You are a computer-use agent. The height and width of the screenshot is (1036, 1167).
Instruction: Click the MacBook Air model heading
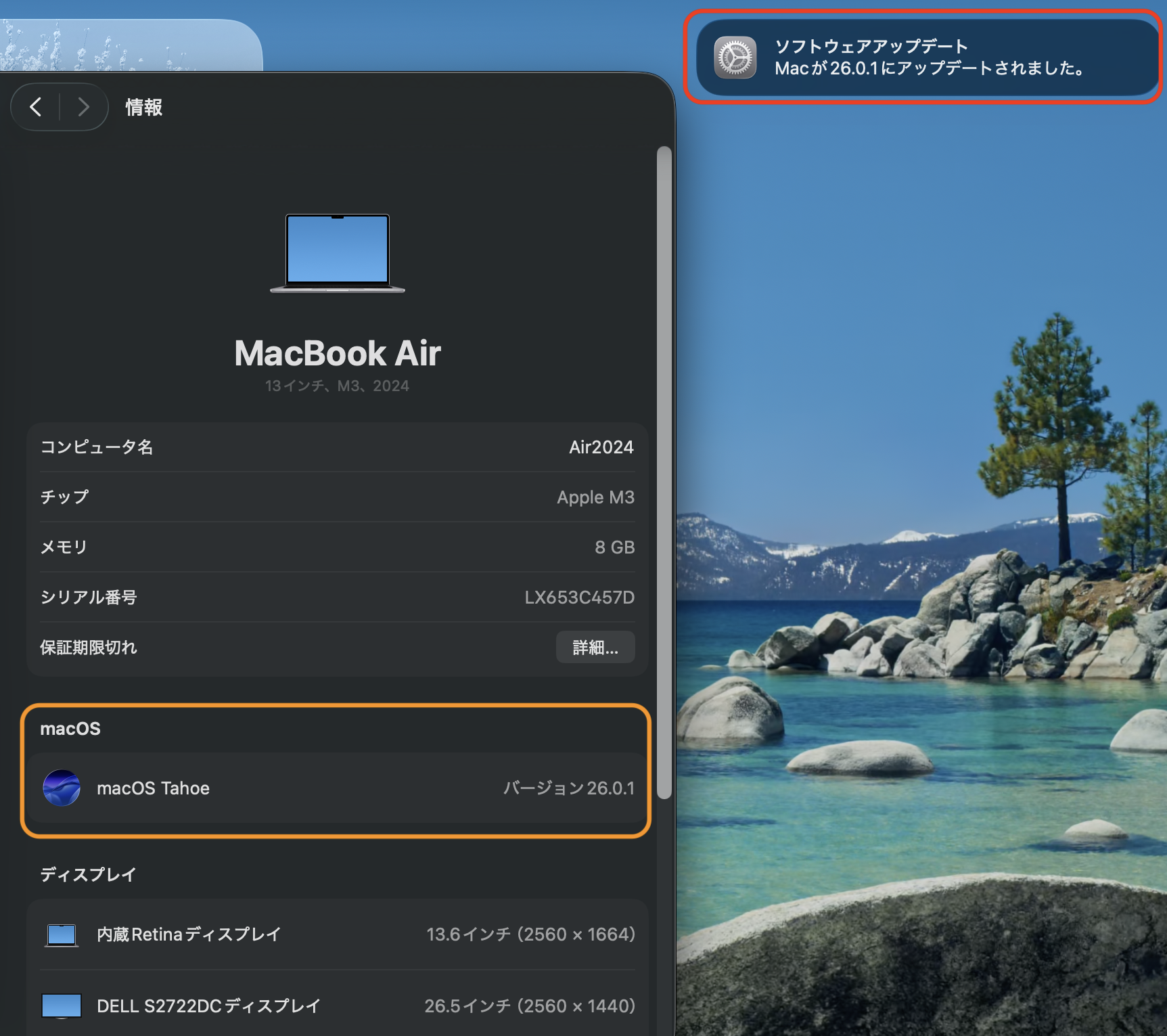point(337,353)
